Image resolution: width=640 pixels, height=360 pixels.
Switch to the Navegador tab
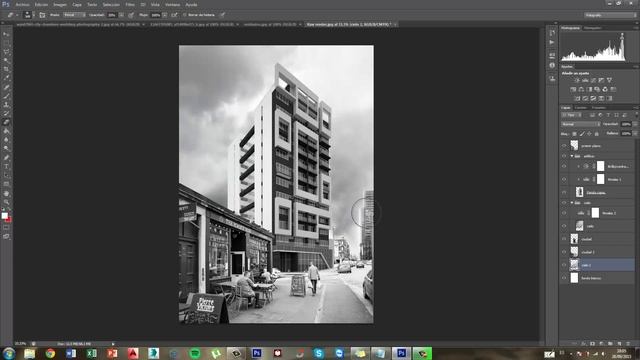(x=593, y=28)
